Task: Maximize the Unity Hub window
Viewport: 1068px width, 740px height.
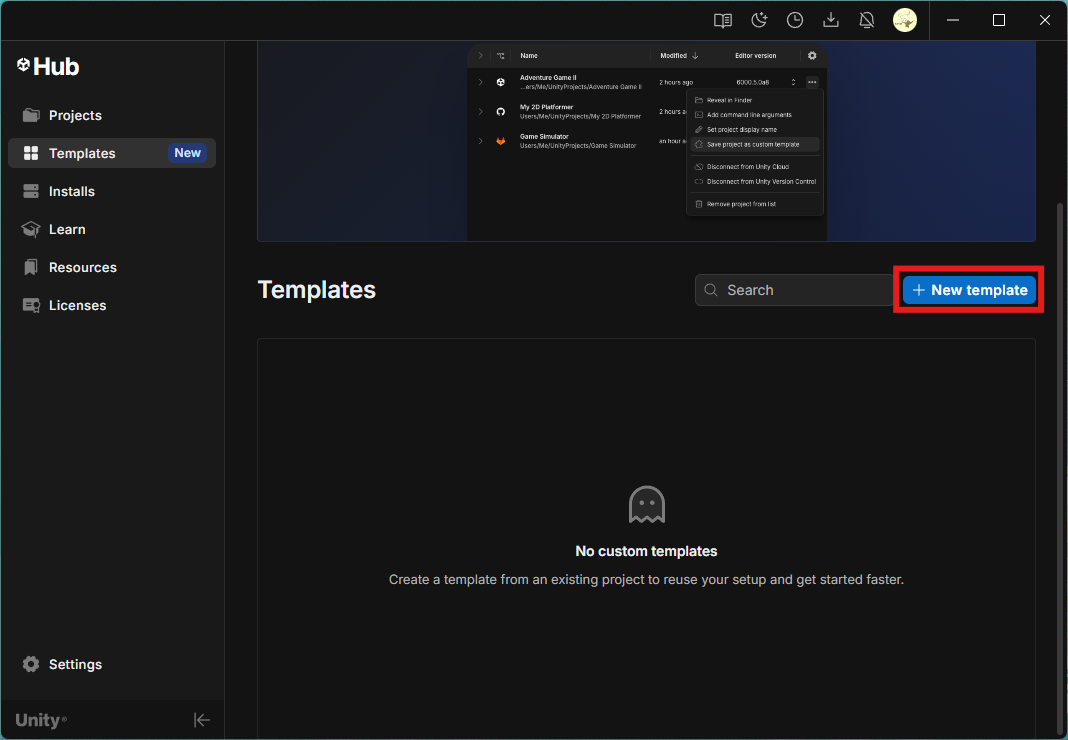Action: tap(999, 20)
